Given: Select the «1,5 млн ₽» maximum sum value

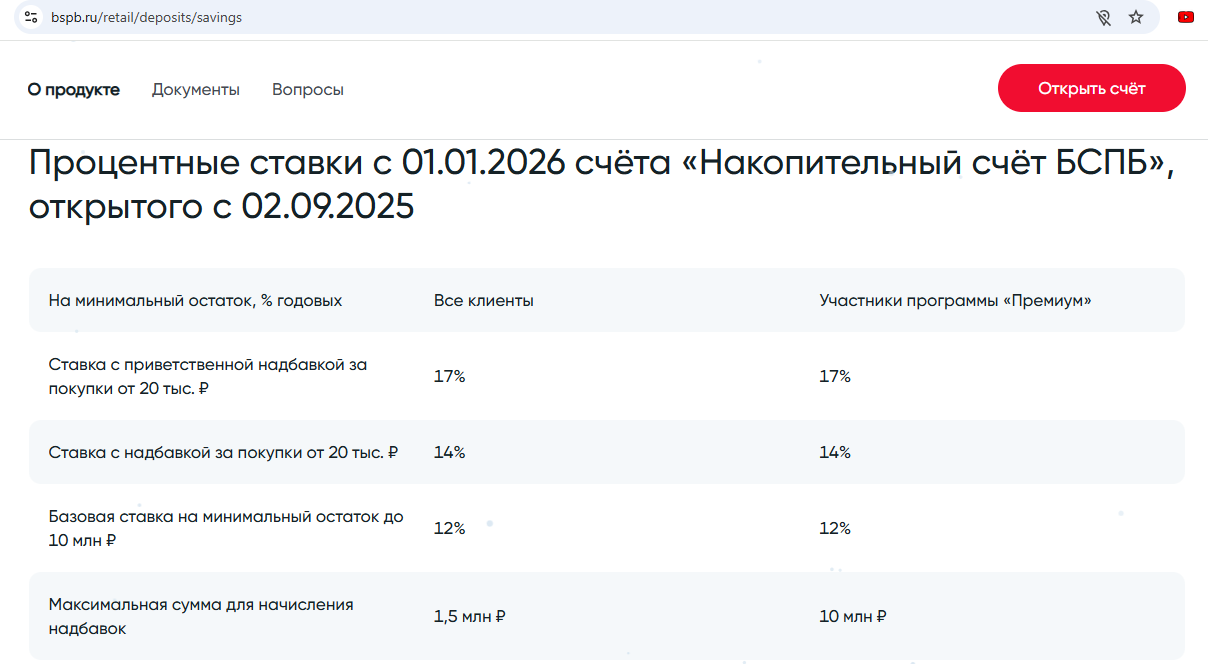Looking at the screenshot, I should [x=470, y=616].
